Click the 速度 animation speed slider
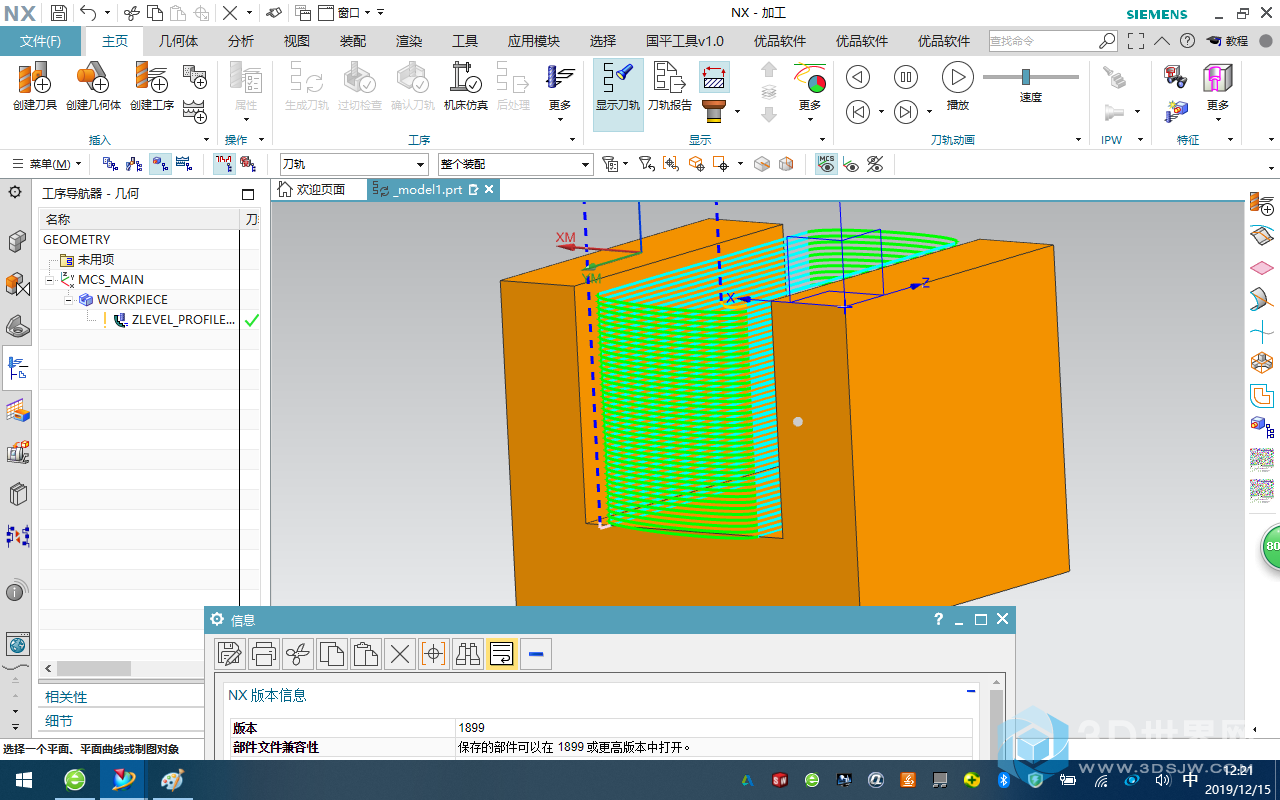This screenshot has height=800, width=1280. tap(1026, 77)
